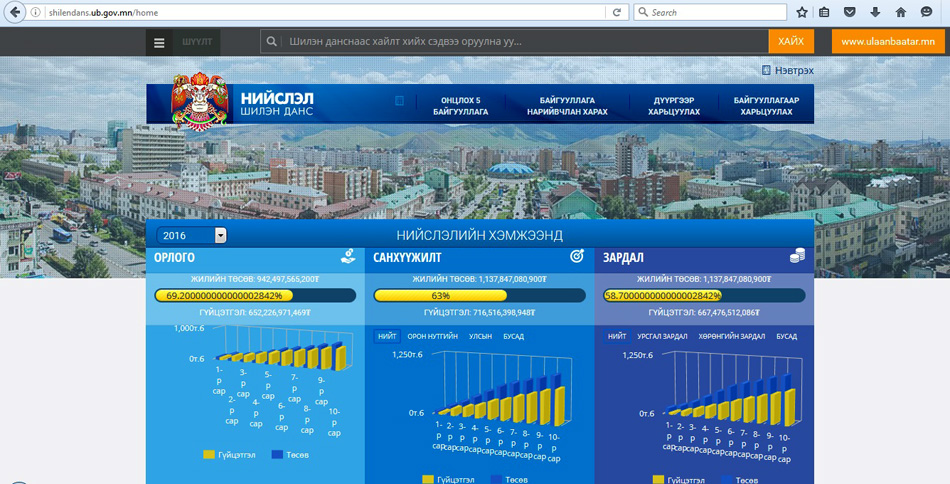Click the Нэвтрэх login link
This screenshot has width=950, height=484.
point(793,71)
